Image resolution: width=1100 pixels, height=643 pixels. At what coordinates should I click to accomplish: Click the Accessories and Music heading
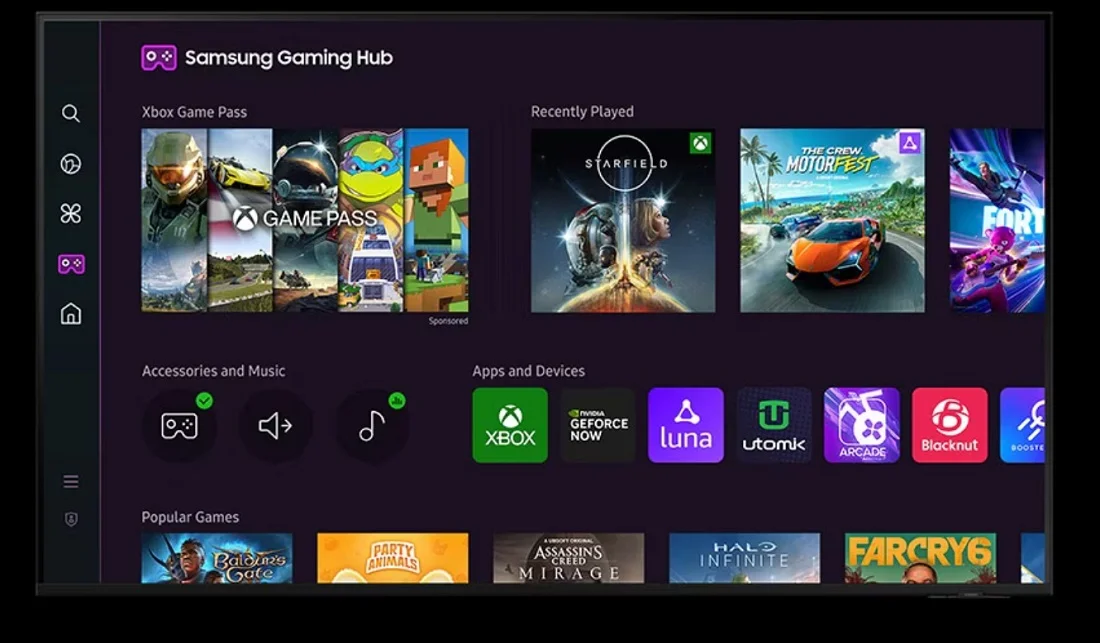[x=213, y=371]
